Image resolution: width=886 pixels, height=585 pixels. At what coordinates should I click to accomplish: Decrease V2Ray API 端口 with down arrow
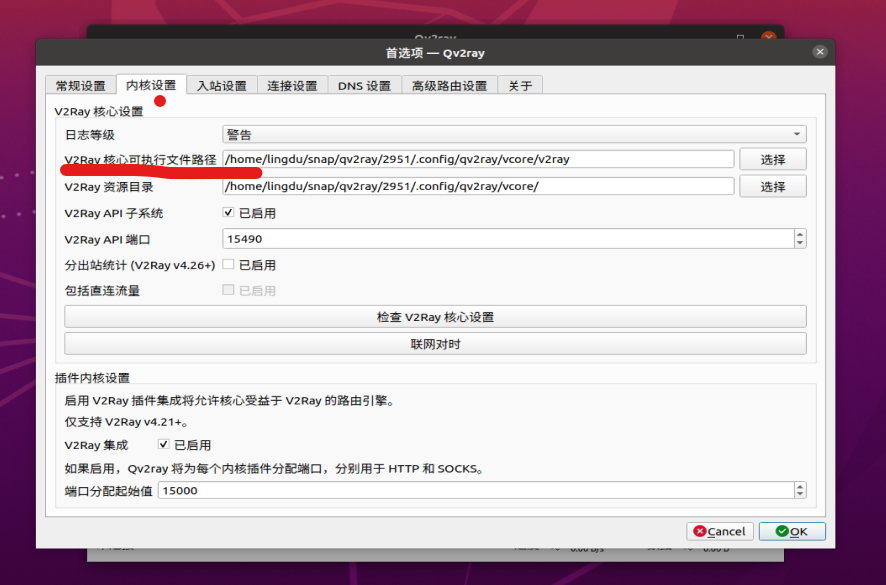click(800, 244)
